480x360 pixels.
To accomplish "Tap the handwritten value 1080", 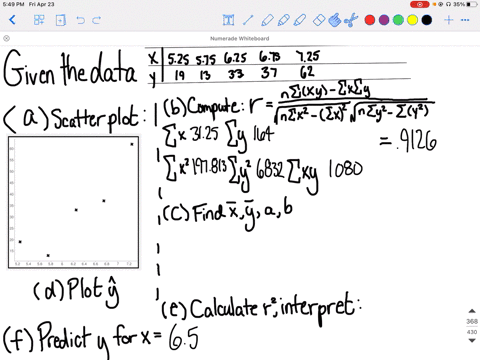I will click(345, 169).
